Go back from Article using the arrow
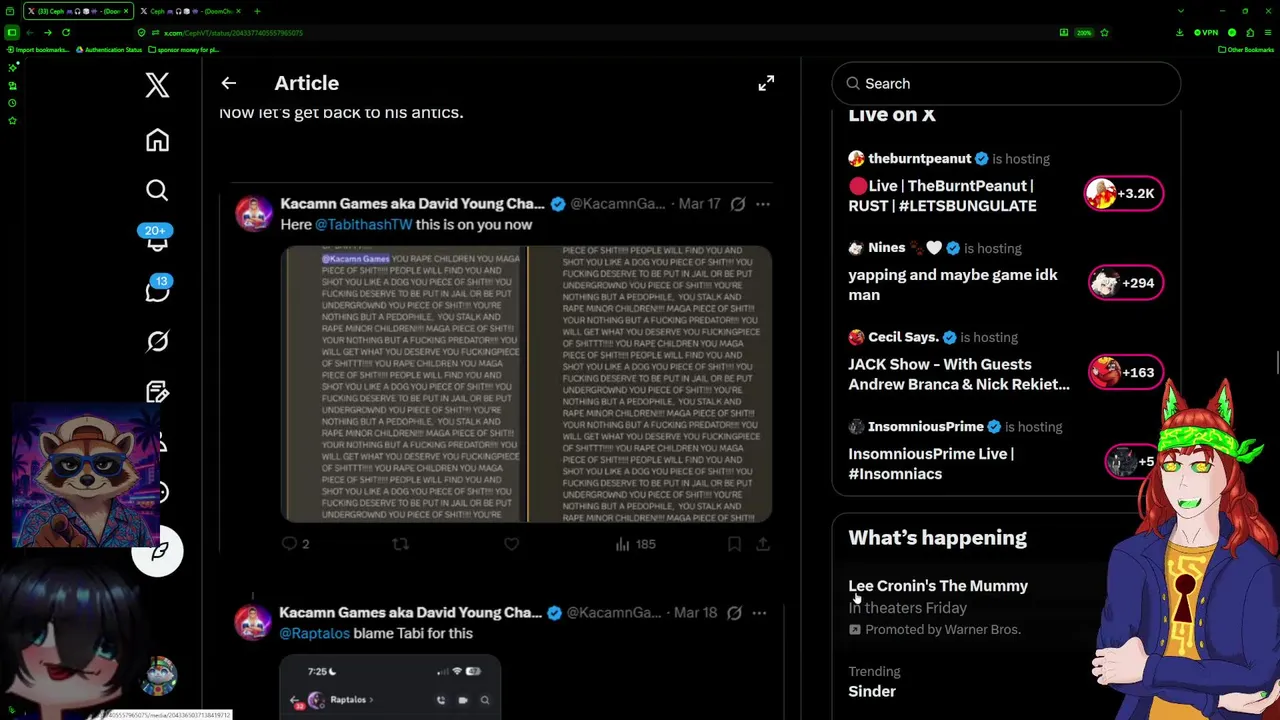 coord(228,83)
